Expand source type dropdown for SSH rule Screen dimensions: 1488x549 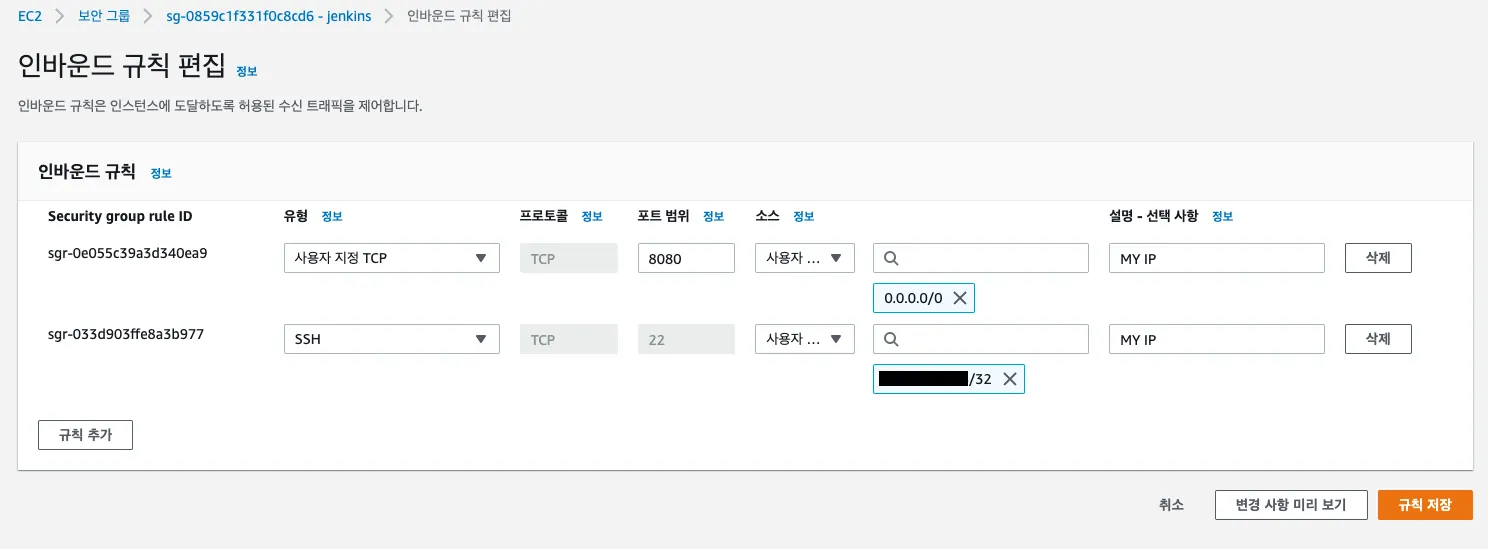tap(805, 340)
